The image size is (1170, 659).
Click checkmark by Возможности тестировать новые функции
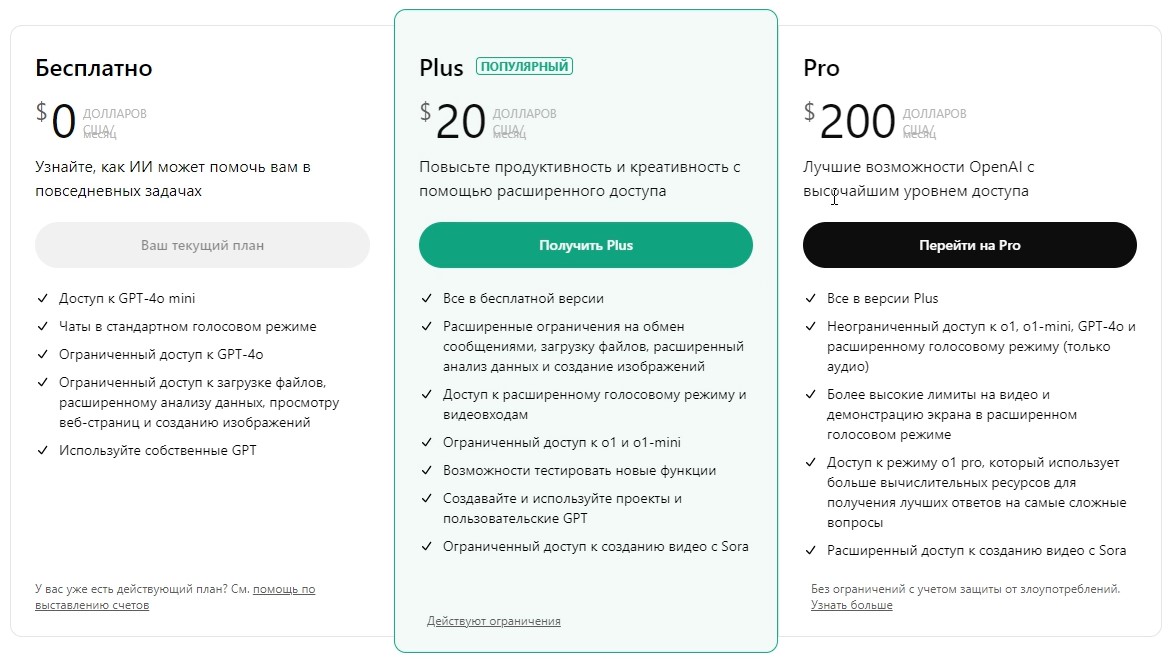coord(427,470)
